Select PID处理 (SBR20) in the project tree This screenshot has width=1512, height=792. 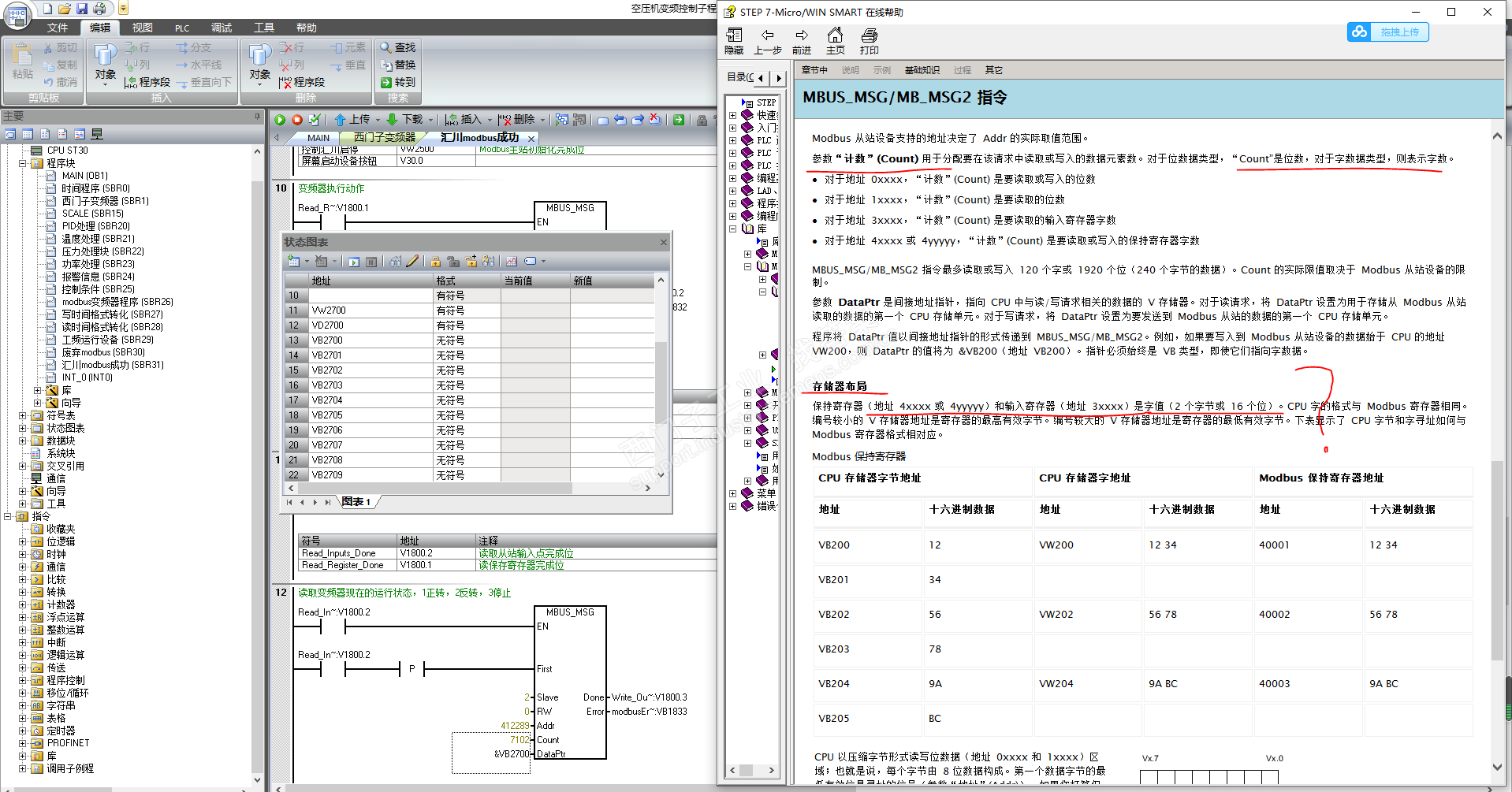(x=95, y=226)
